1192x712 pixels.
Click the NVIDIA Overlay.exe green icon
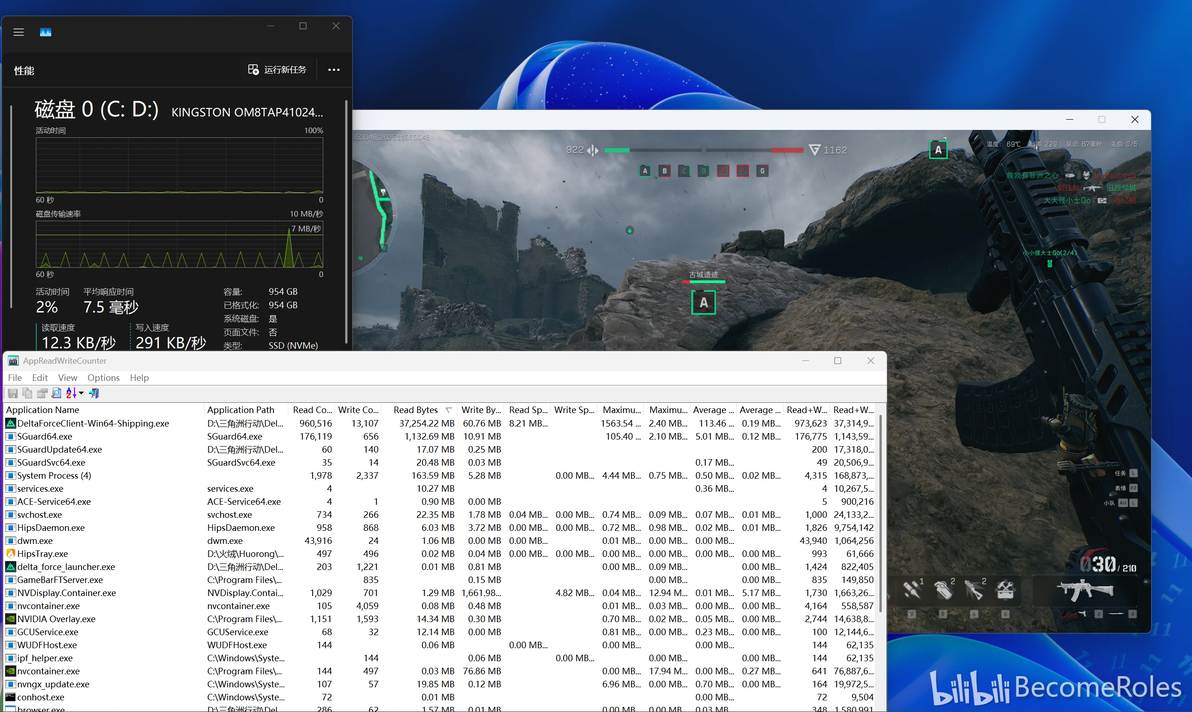[11, 619]
